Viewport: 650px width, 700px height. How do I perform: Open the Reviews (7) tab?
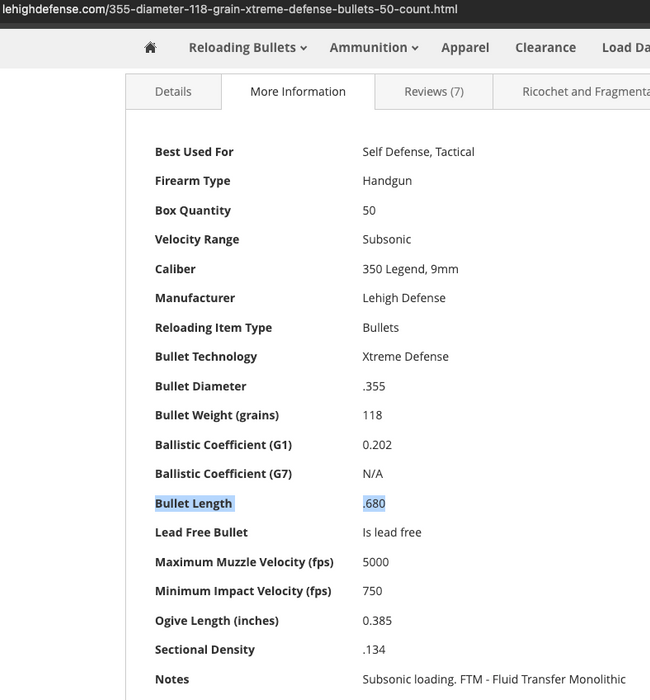(434, 92)
